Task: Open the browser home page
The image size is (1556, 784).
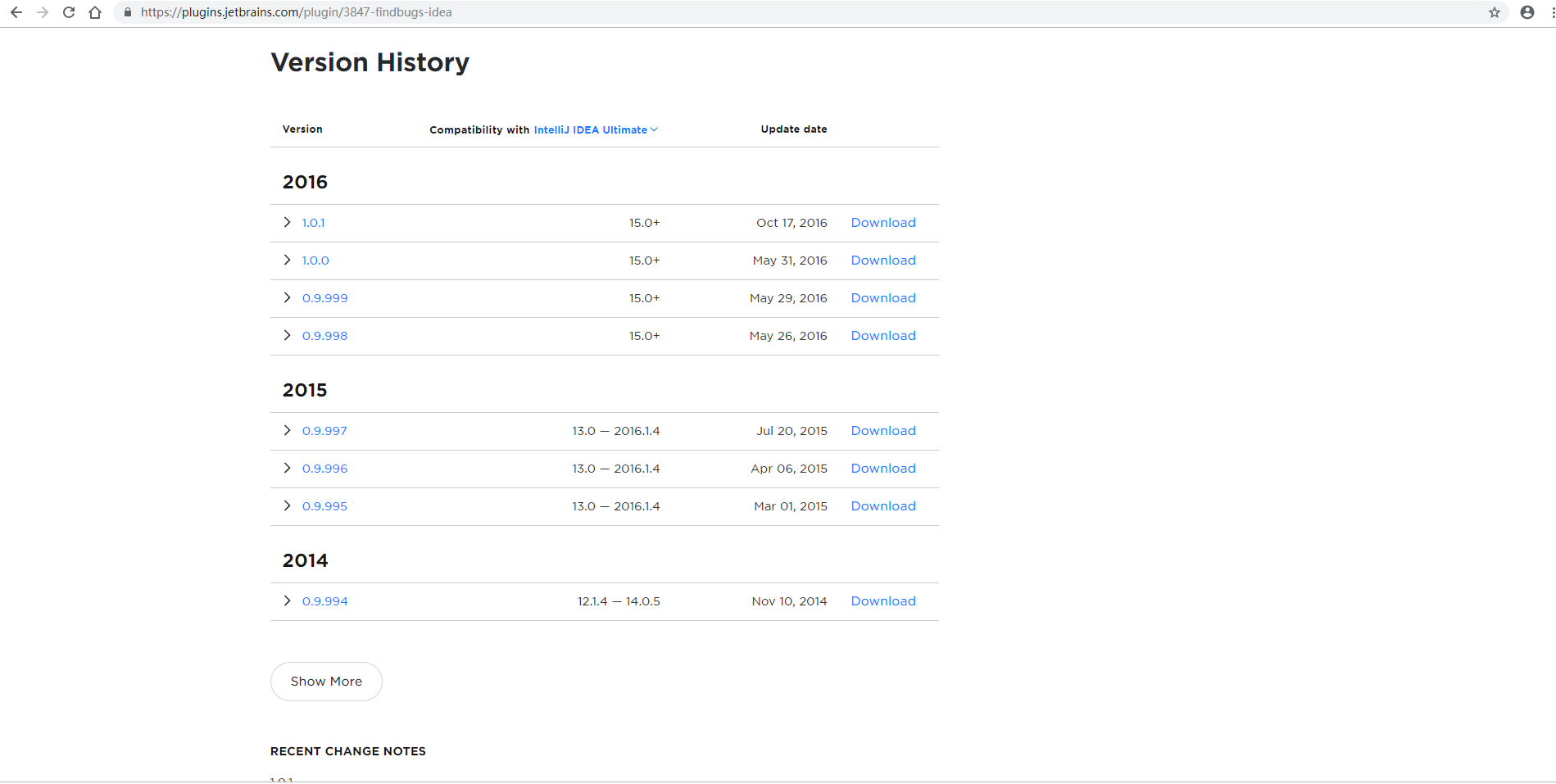Action: [x=95, y=12]
